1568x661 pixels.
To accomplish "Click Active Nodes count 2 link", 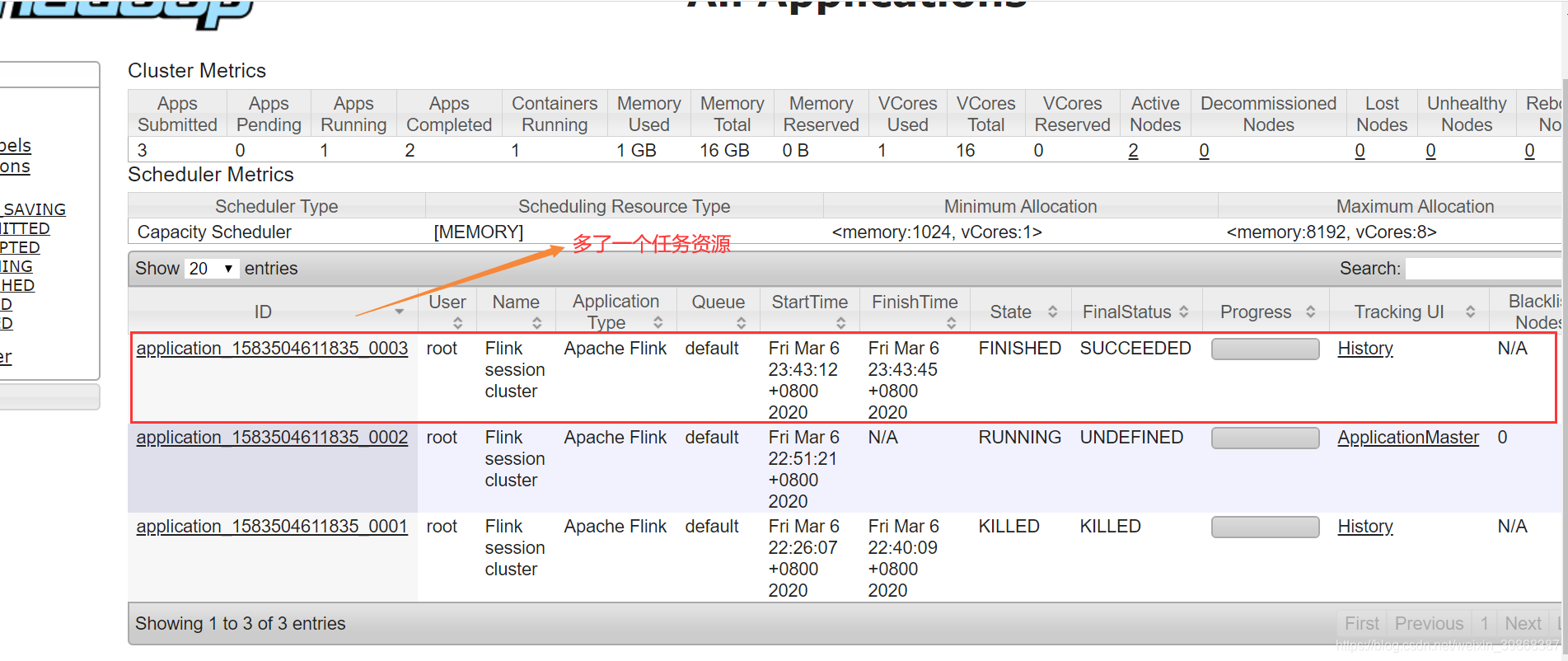I will click(1134, 151).
